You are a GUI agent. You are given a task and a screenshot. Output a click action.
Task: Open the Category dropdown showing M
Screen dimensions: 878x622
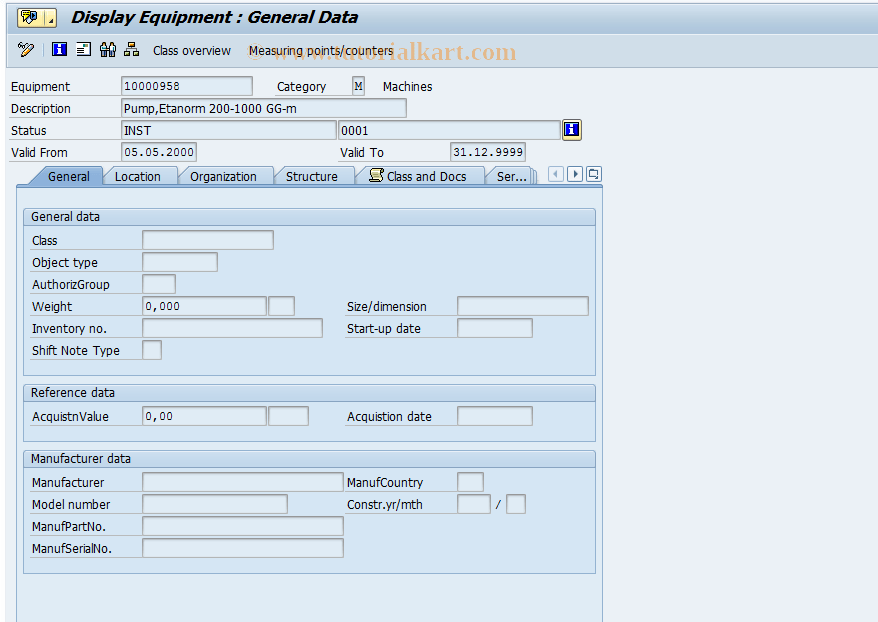357,86
